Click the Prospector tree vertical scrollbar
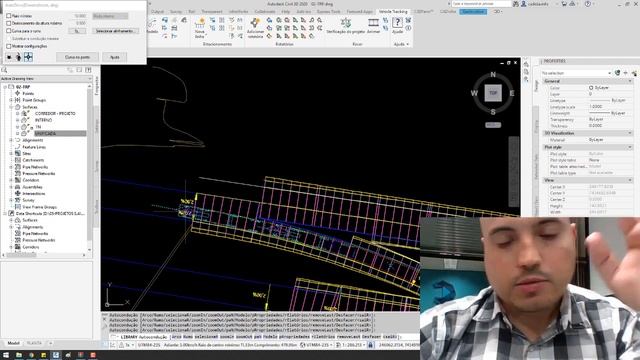The width and height of the screenshot is (640, 360). (x=89, y=163)
